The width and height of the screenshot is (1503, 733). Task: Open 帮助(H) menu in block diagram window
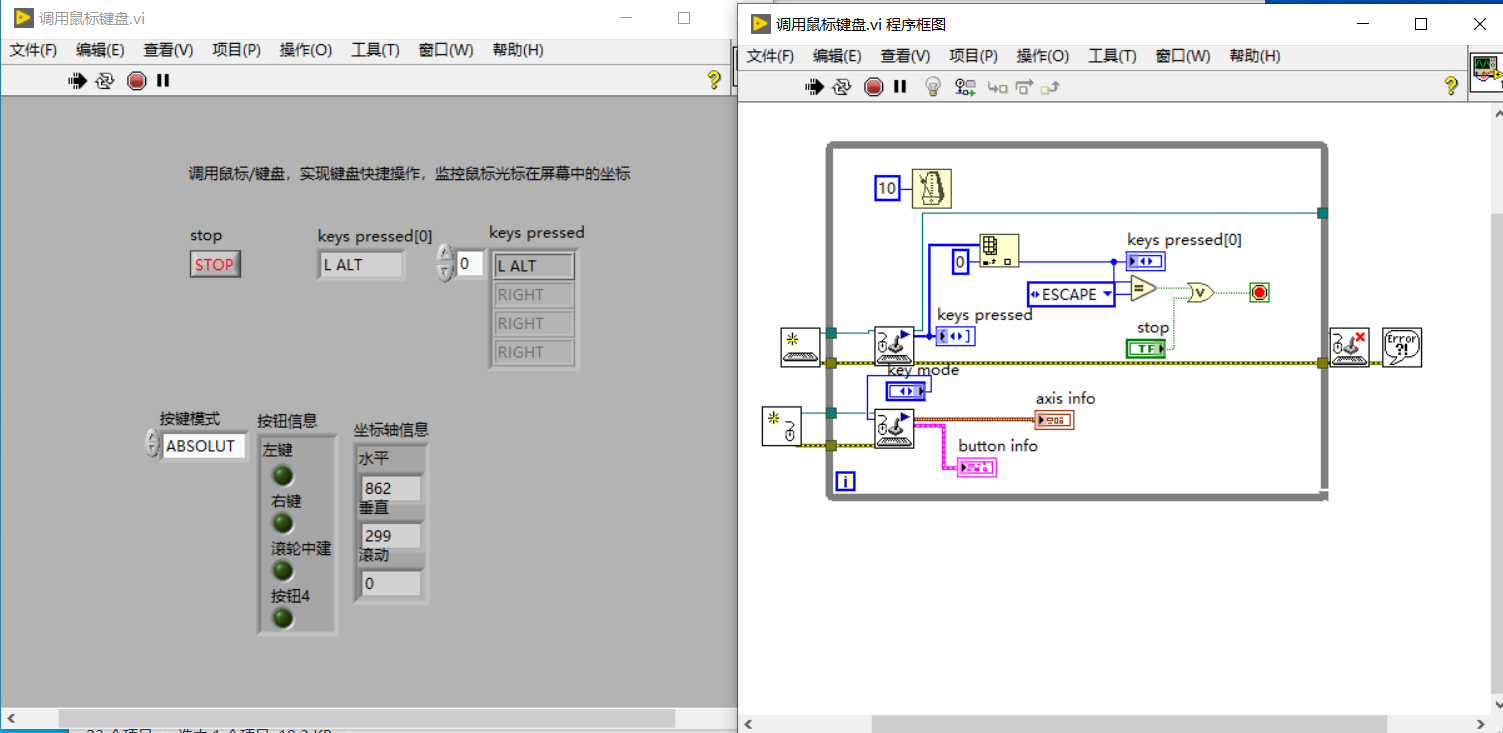tap(1255, 56)
